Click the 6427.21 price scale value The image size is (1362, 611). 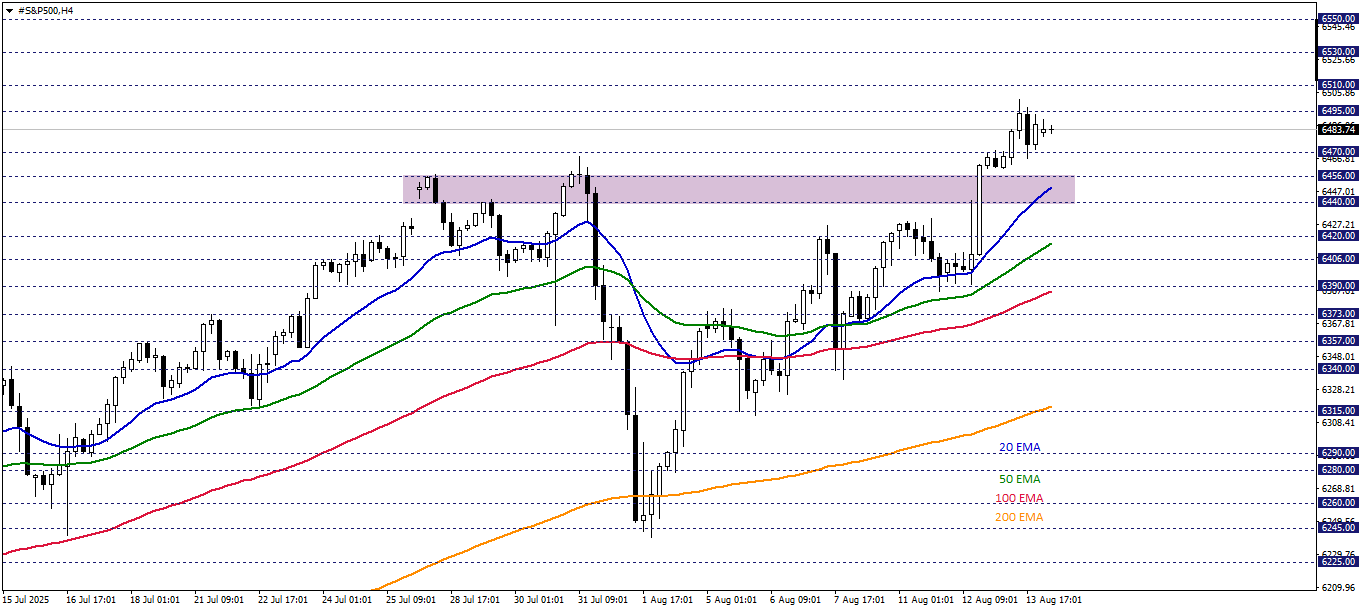pyautogui.click(x=1338, y=225)
